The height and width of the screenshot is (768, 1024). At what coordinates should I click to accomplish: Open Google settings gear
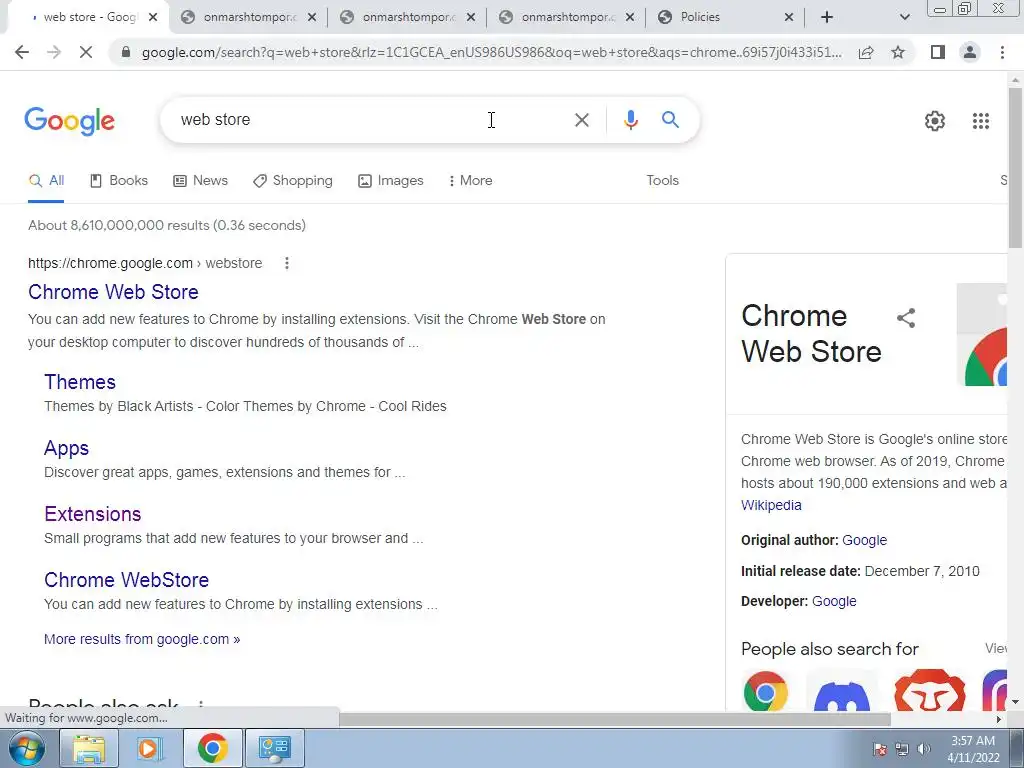935,121
